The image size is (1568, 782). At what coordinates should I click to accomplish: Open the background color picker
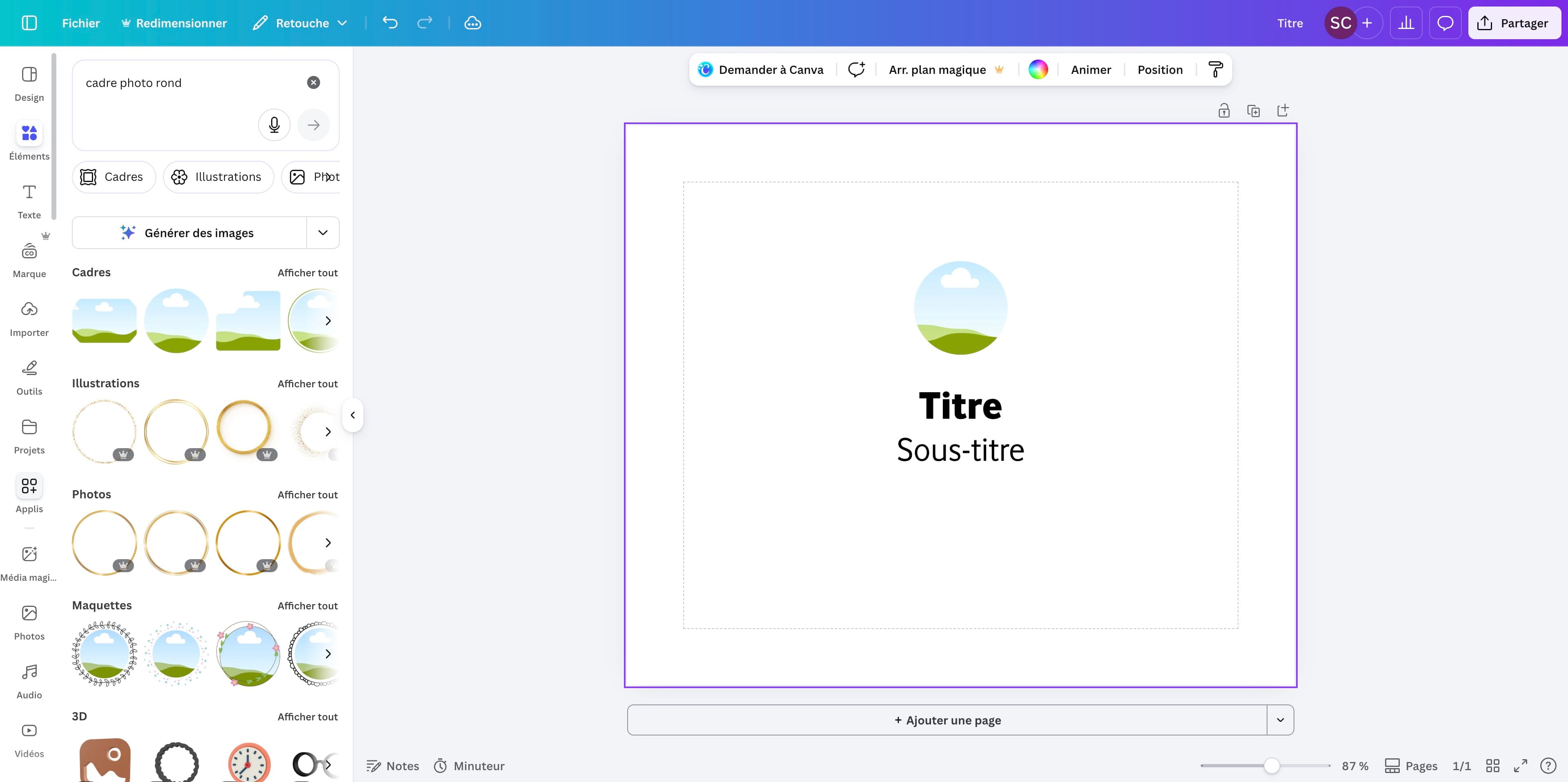click(1038, 70)
